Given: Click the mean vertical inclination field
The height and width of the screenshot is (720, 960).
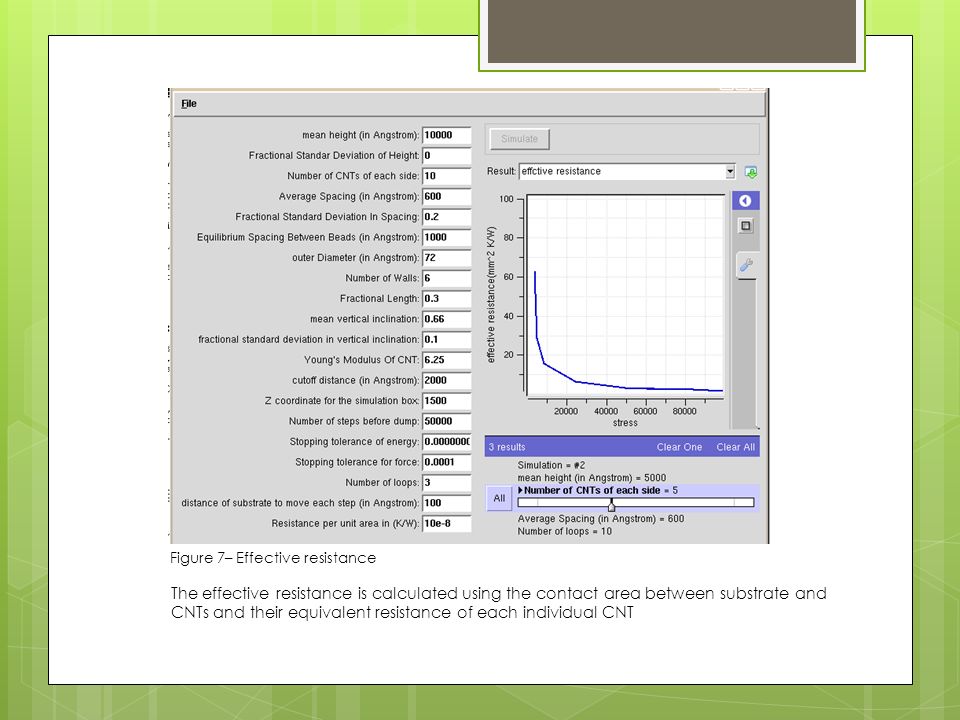Looking at the screenshot, I should pyautogui.click(x=446, y=319).
